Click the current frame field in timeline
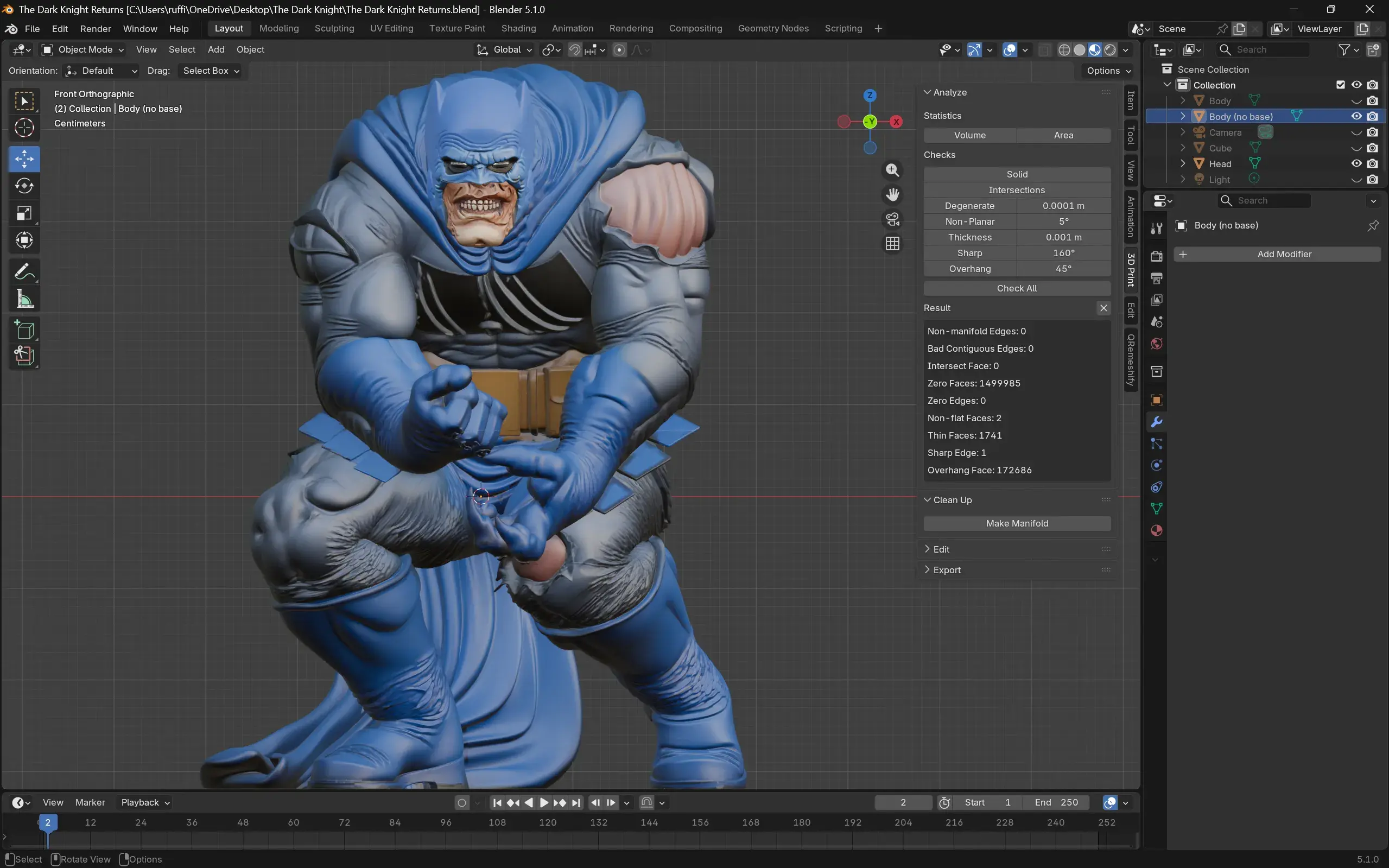Image resolution: width=1389 pixels, height=868 pixels. (903, 802)
